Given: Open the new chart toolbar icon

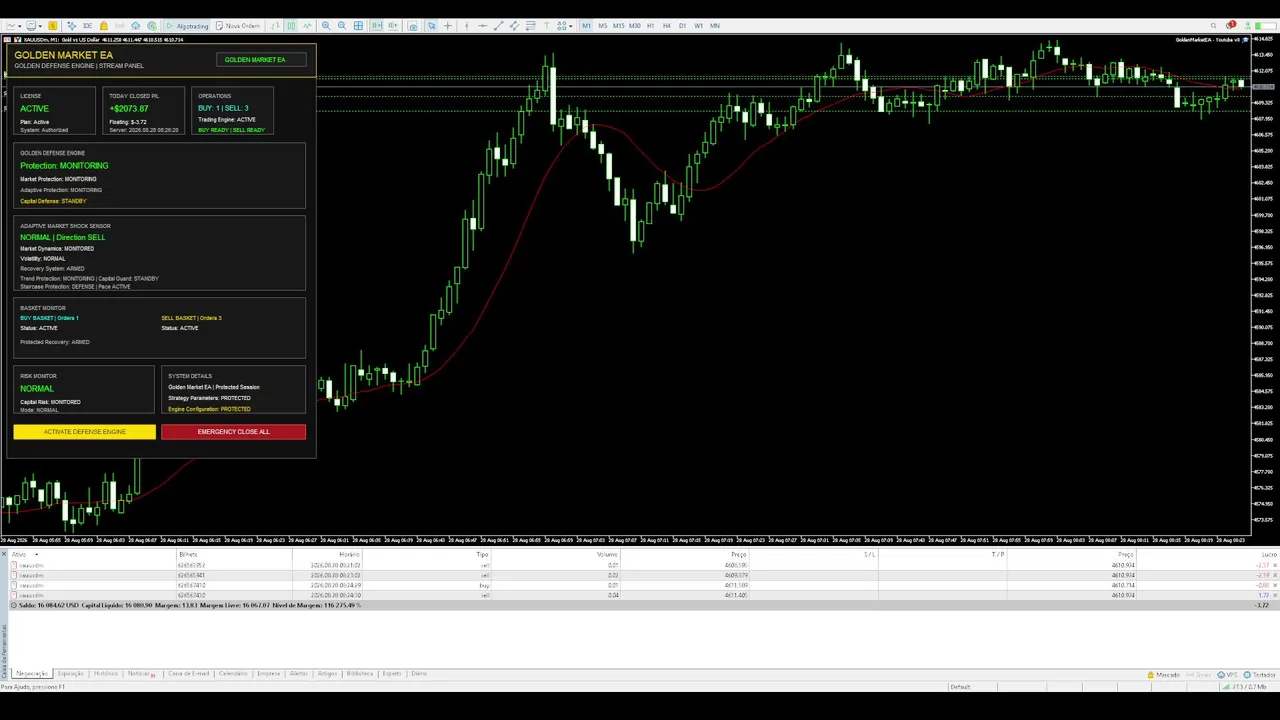Looking at the screenshot, I should point(11,26).
